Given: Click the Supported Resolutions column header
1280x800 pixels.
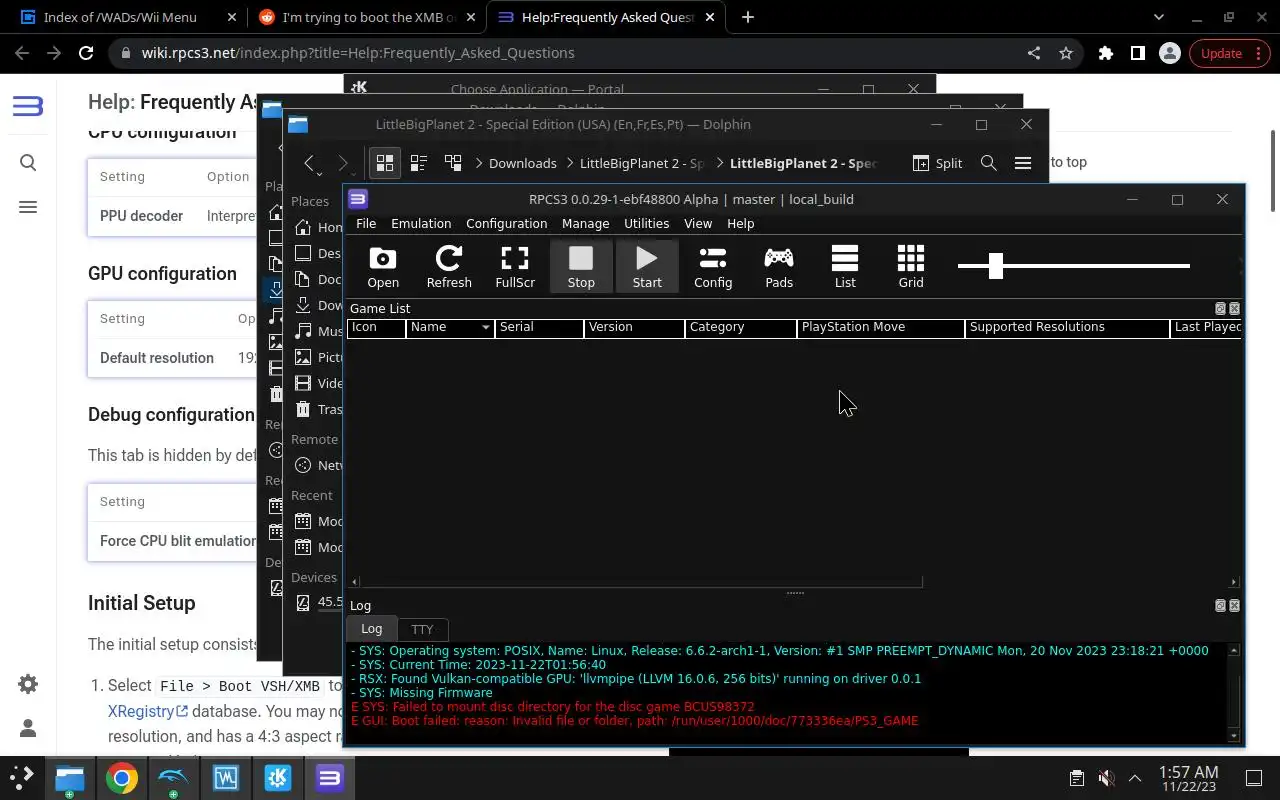Looking at the screenshot, I should (x=1067, y=327).
